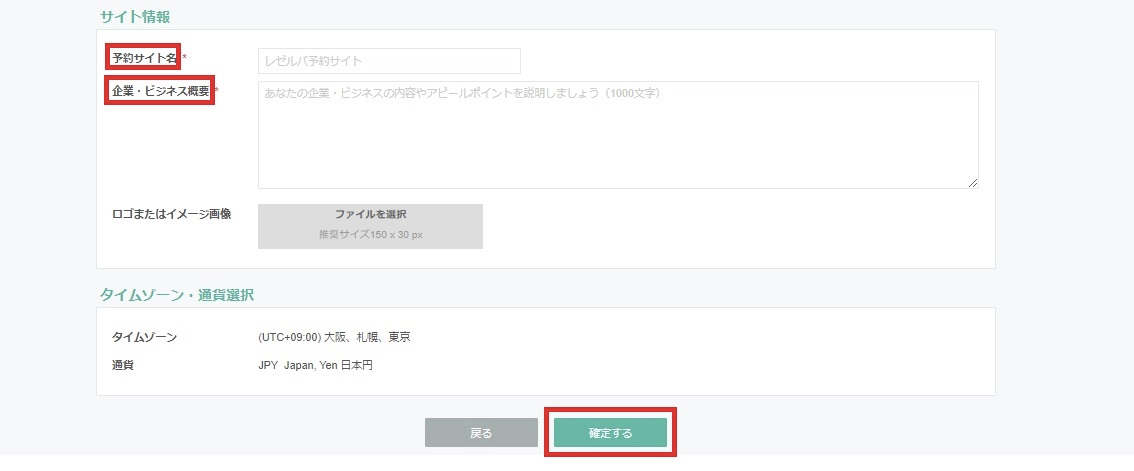This screenshot has width=1134, height=471.
Task: Click the red asterisk beside 企業・ビジネス概要
Action: point(217,91)
